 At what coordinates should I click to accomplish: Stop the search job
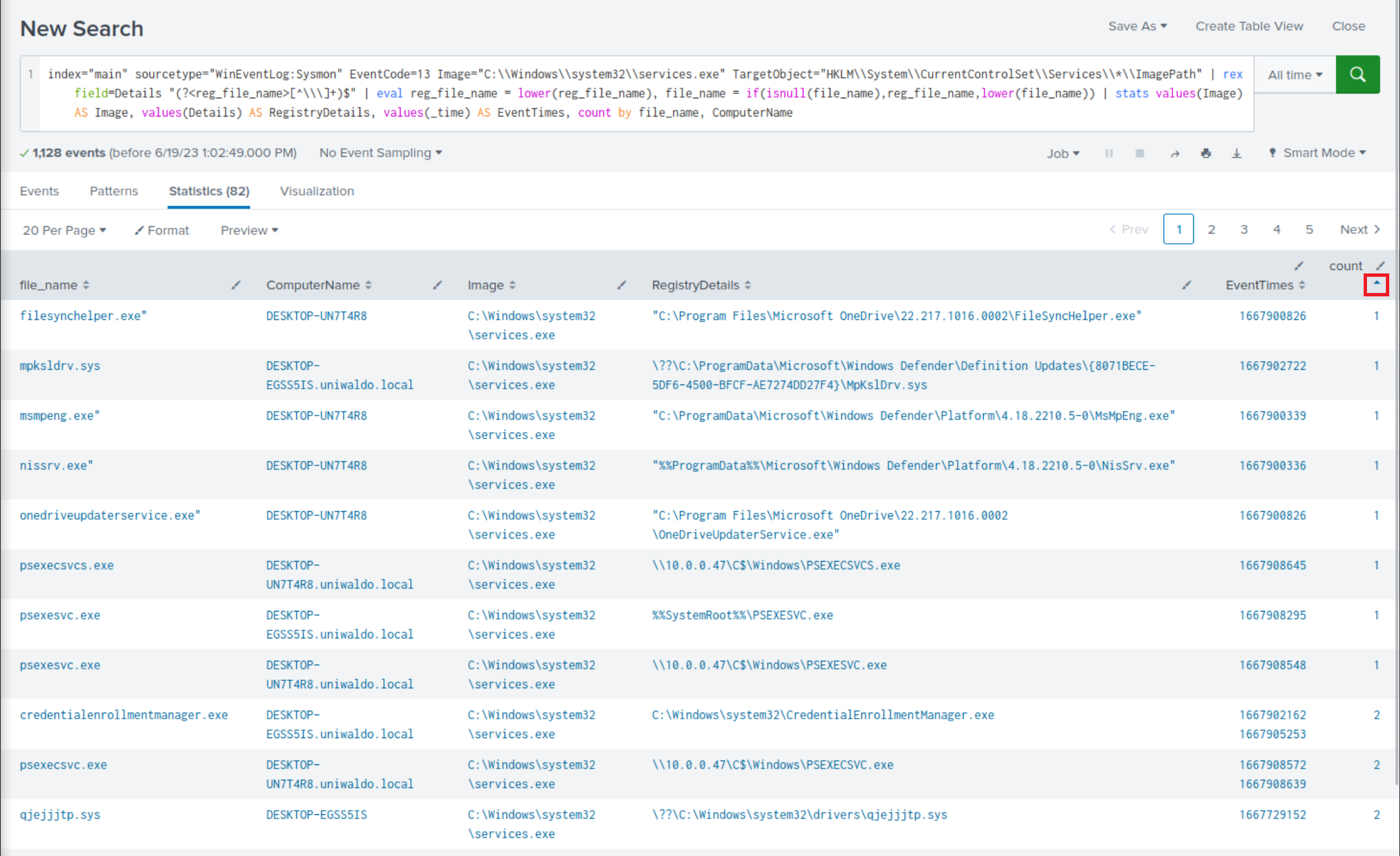(1139, 154)
